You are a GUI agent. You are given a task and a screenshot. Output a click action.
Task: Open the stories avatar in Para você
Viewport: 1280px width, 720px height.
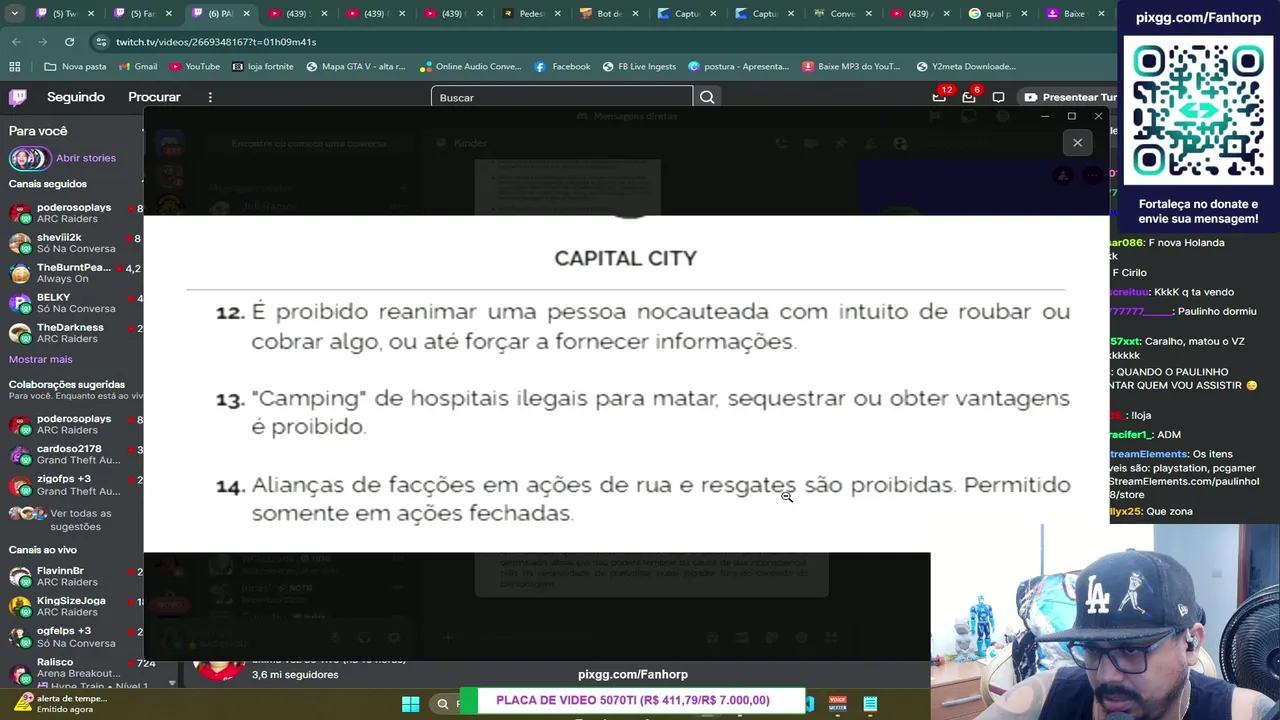coord(29,158)
